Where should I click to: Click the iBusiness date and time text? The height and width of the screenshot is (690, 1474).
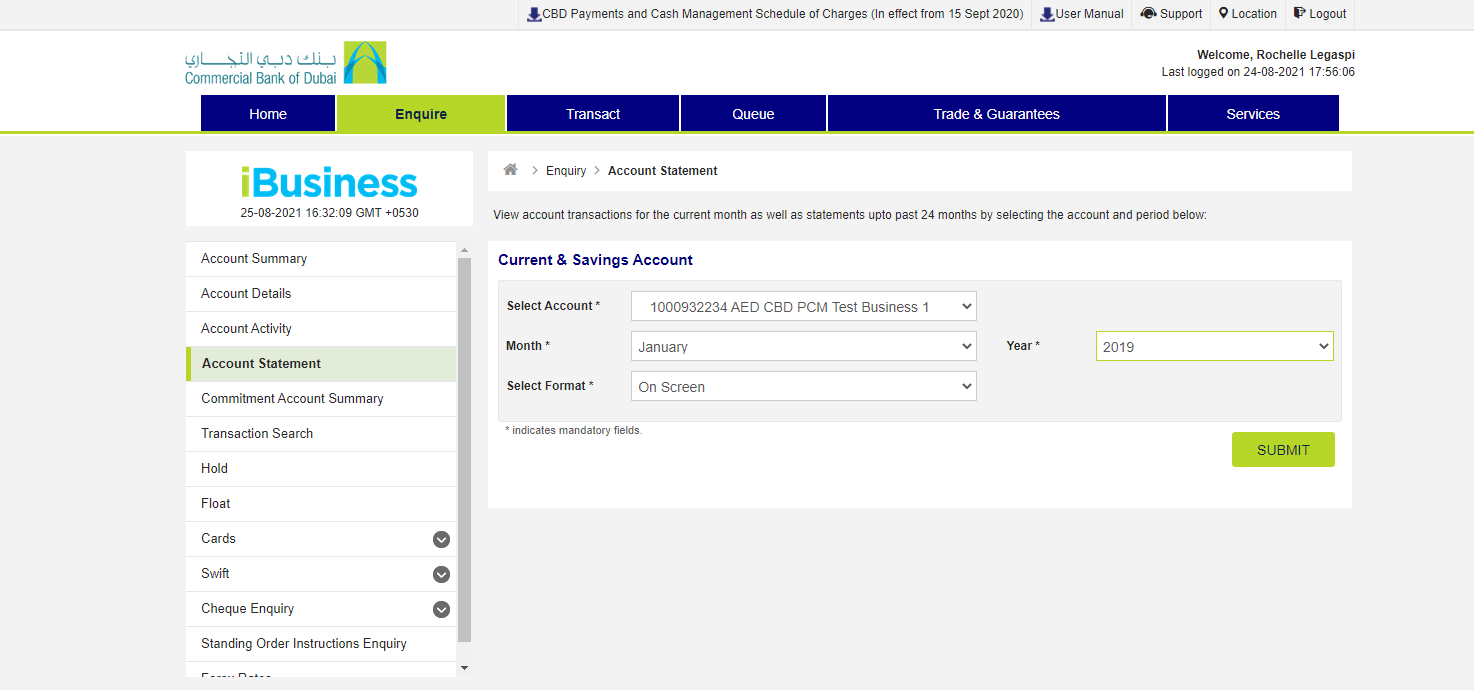tap(329, 213)
